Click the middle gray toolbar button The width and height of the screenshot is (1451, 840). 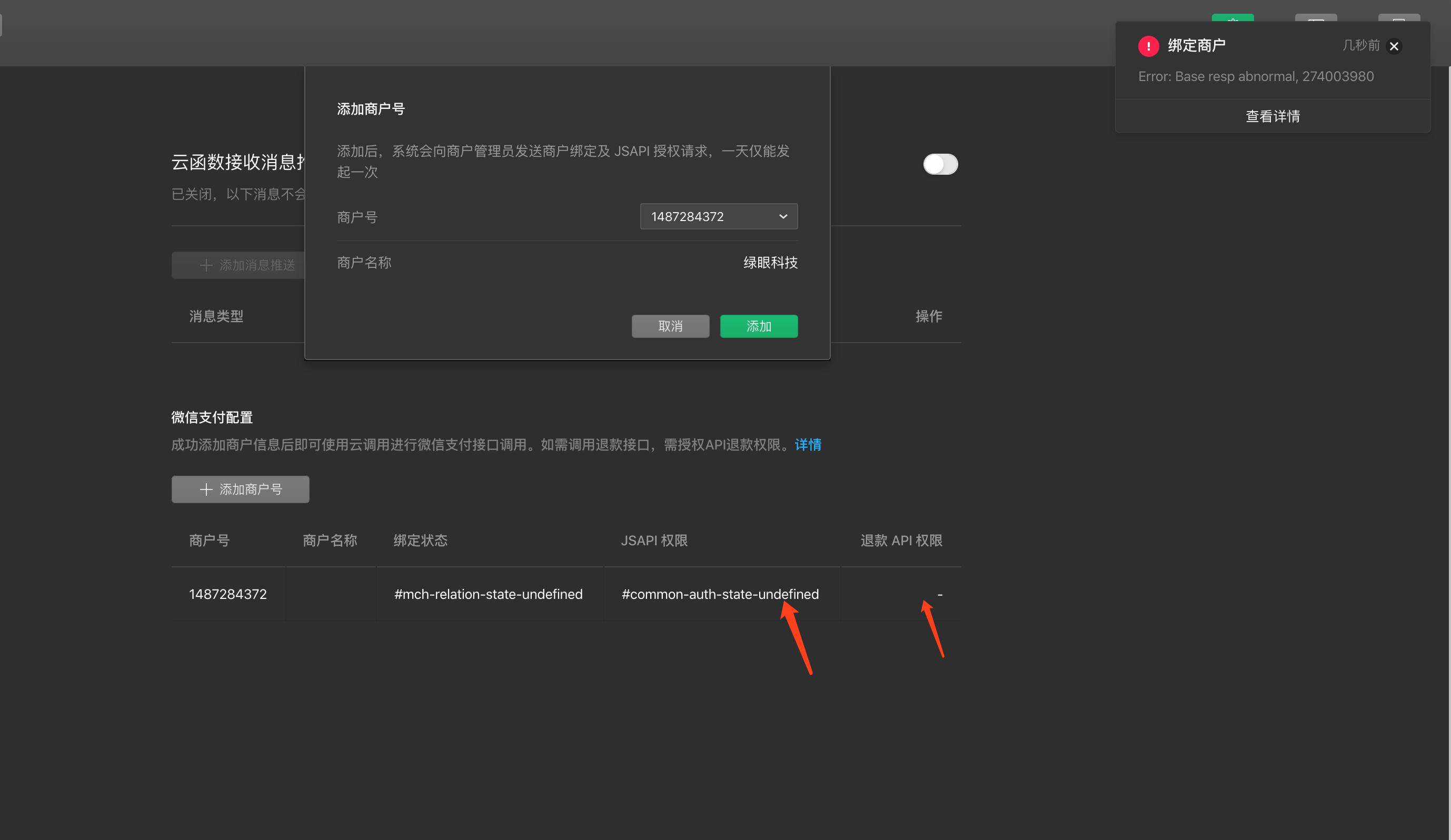click(x=1316, y=19)
